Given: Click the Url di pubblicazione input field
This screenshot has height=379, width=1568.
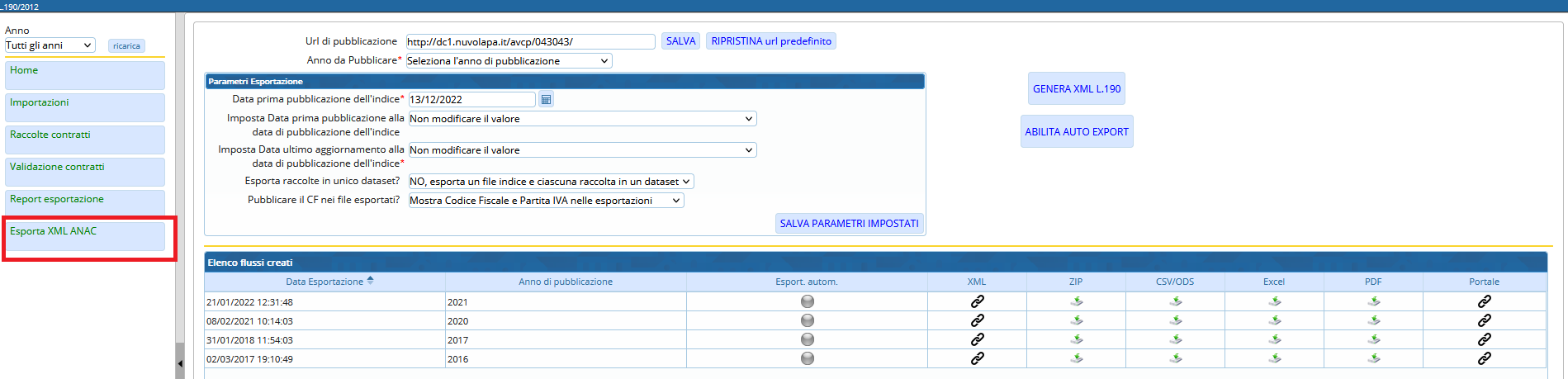Looking at the screenshot, I should pos(530,41).
